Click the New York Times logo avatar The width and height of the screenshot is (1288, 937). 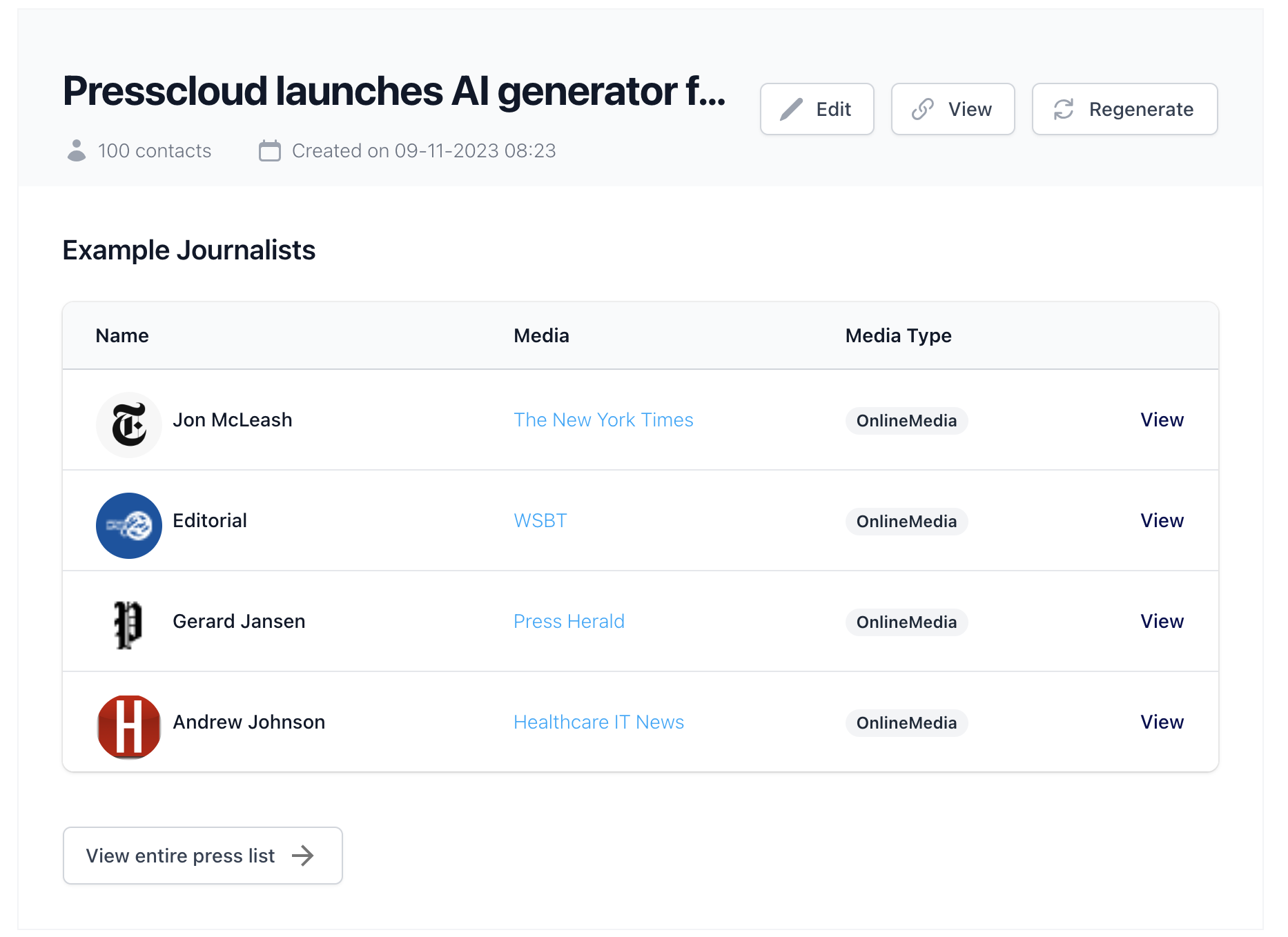point(129,424)
